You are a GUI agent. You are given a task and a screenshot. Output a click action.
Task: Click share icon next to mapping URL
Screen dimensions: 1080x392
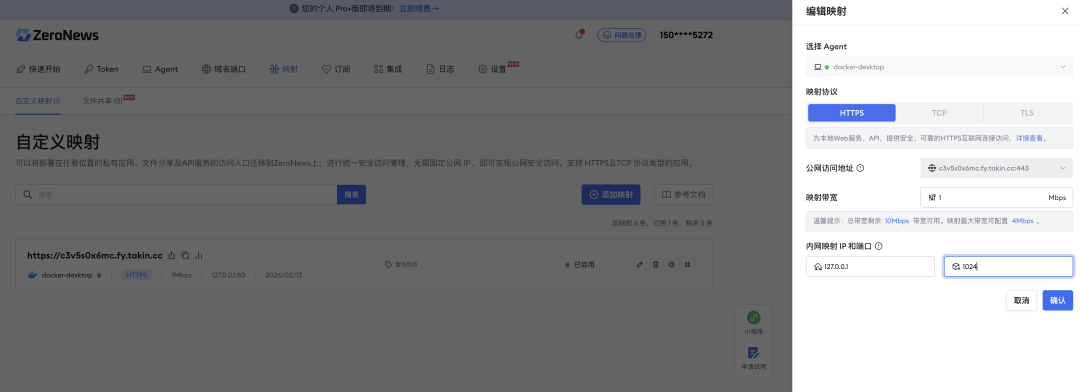172,255
